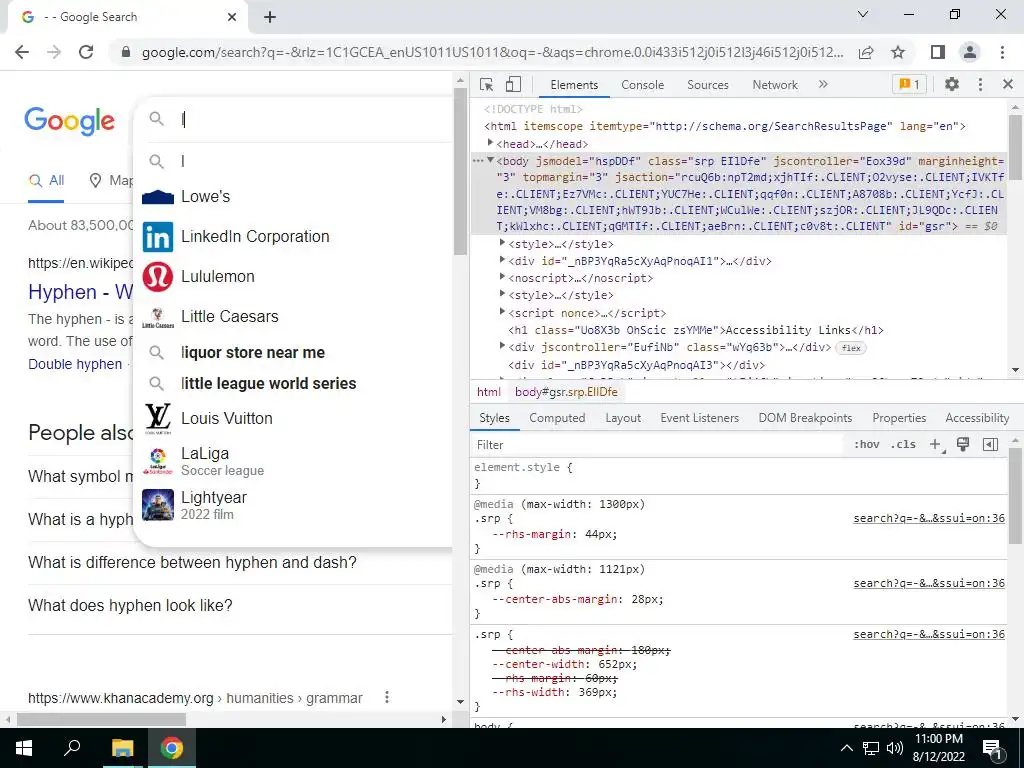Select the Lightyear 2022 film suggestion
The width and height of the screenshot is (1024, 768).
pos(293,505)
